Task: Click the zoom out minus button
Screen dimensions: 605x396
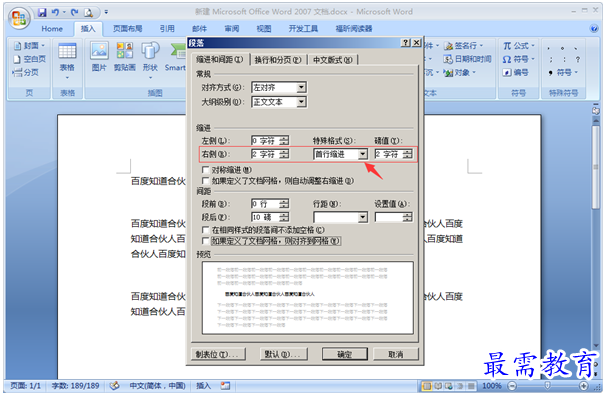Action: [x=512, y=386]
